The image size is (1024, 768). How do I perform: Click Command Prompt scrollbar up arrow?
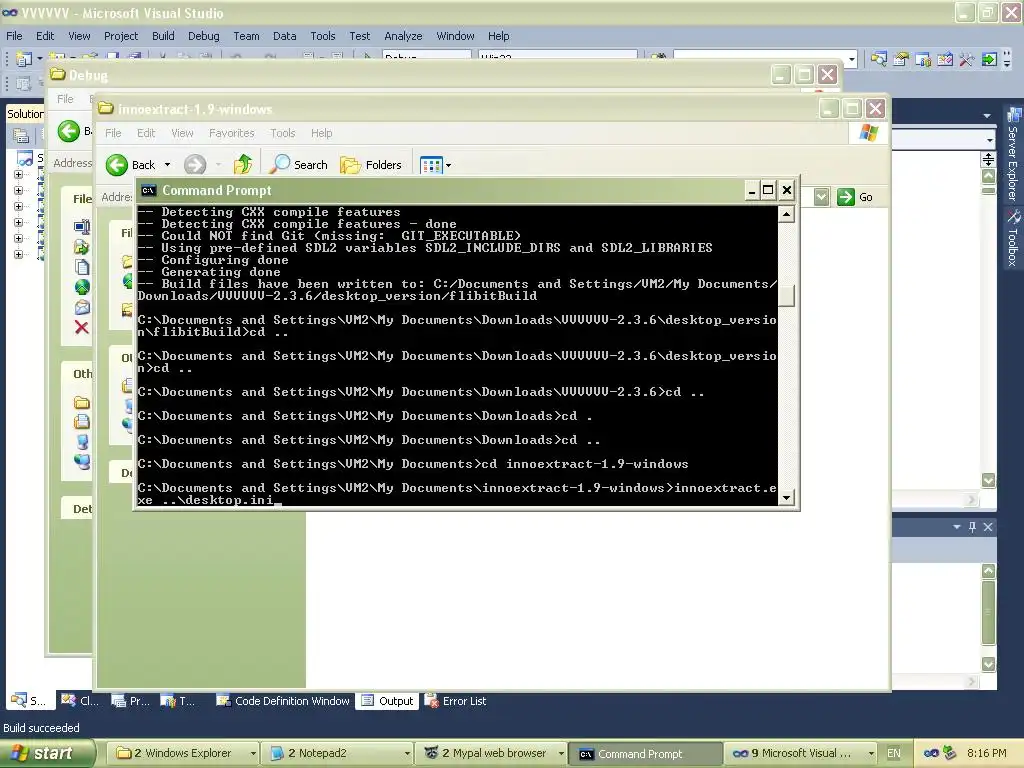[x=786, y=214]
